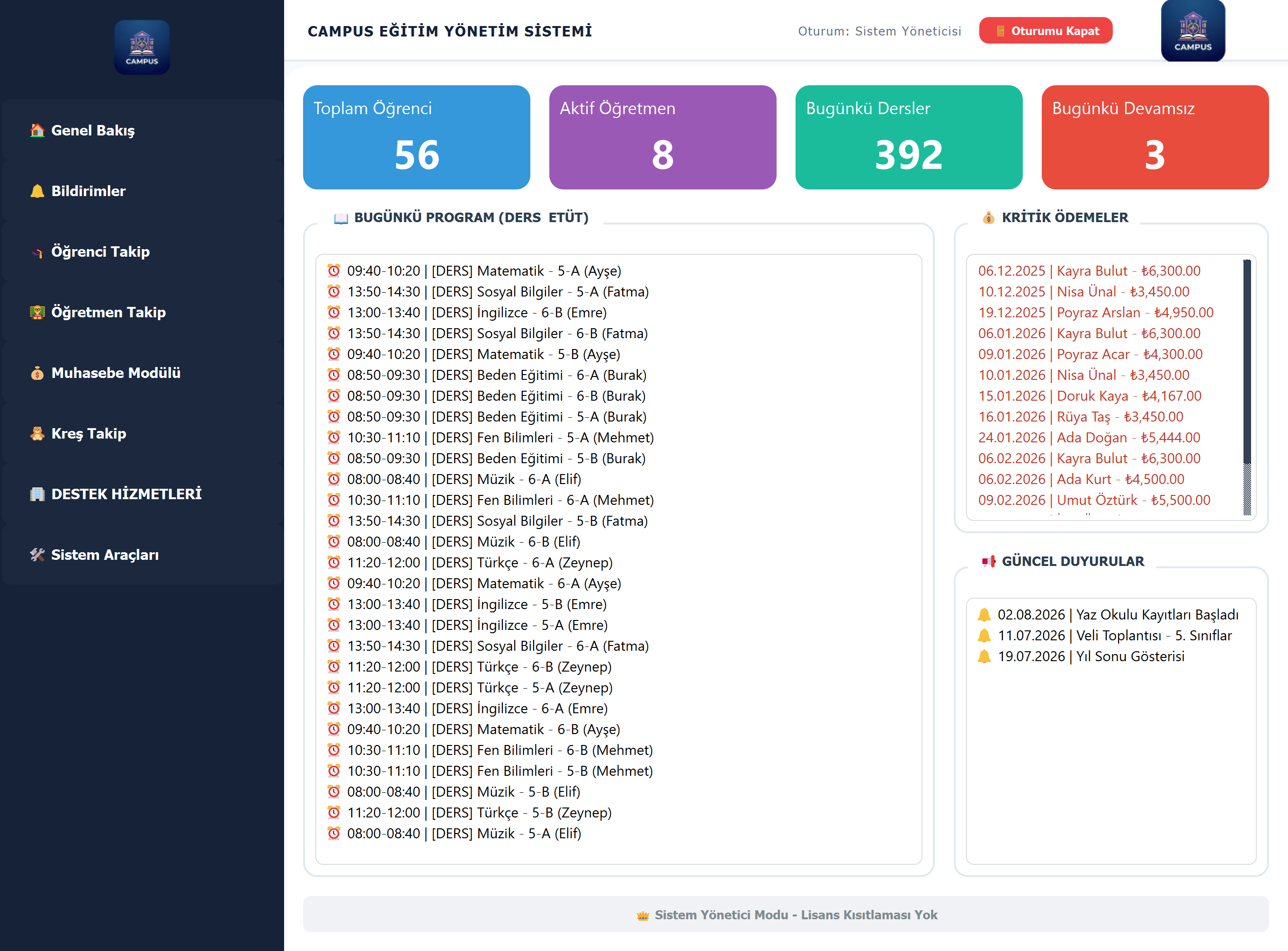
Task: Select payment 24.01.2026 Ada Doğan
Action: (x=1090, y=438)
